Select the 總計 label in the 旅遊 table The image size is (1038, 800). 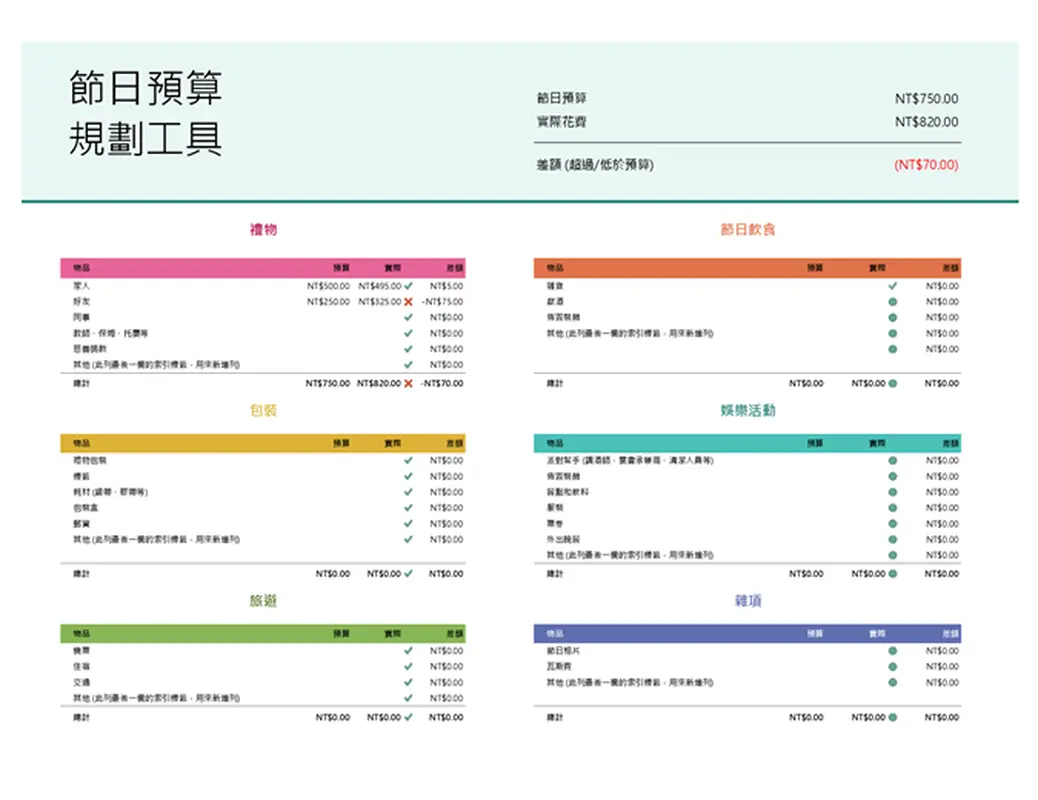click(81, 717)
